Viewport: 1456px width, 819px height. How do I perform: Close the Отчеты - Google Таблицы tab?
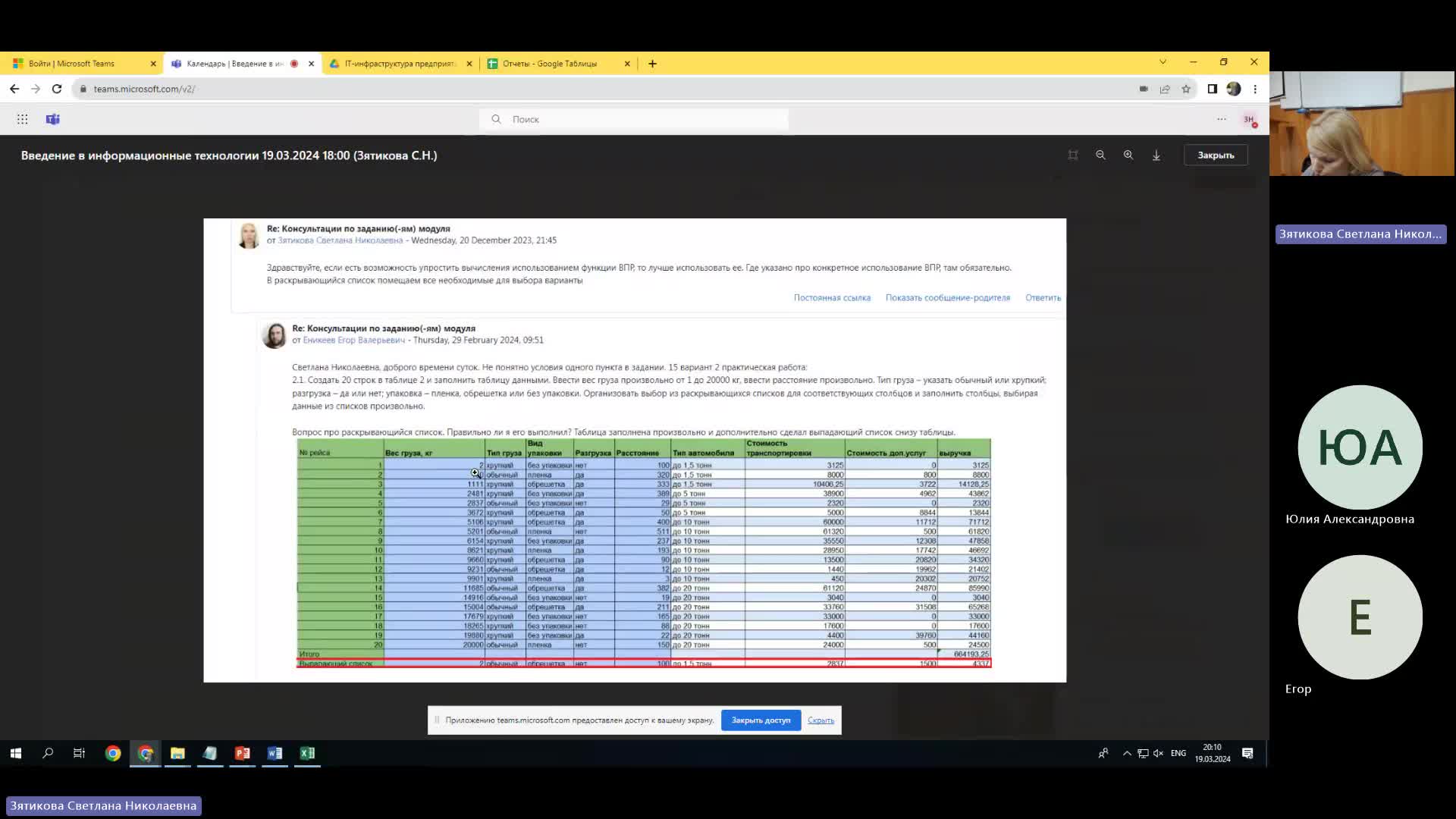click(x=627, y=64)
